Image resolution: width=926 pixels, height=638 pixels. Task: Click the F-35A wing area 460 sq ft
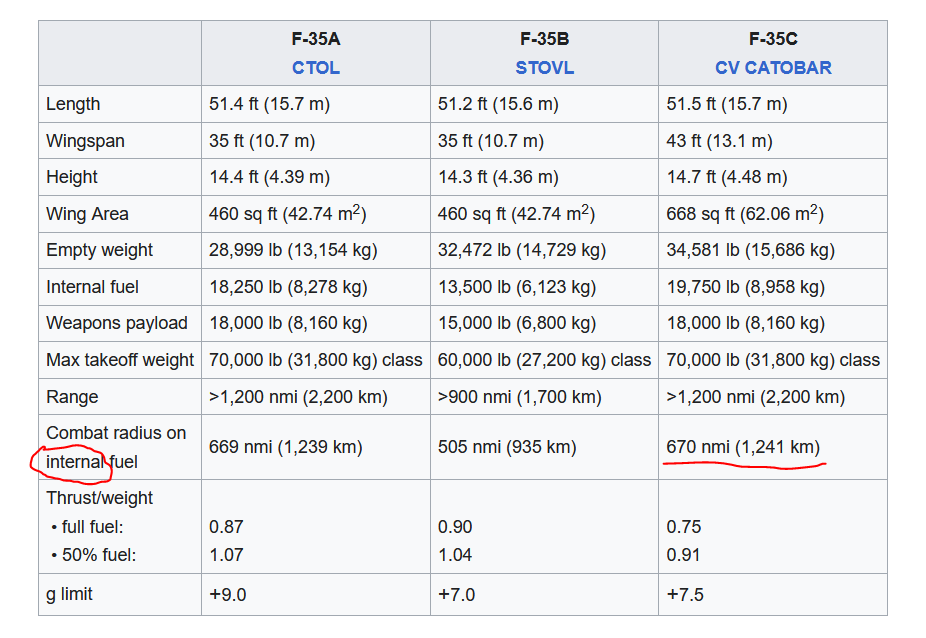pos(288,213)
